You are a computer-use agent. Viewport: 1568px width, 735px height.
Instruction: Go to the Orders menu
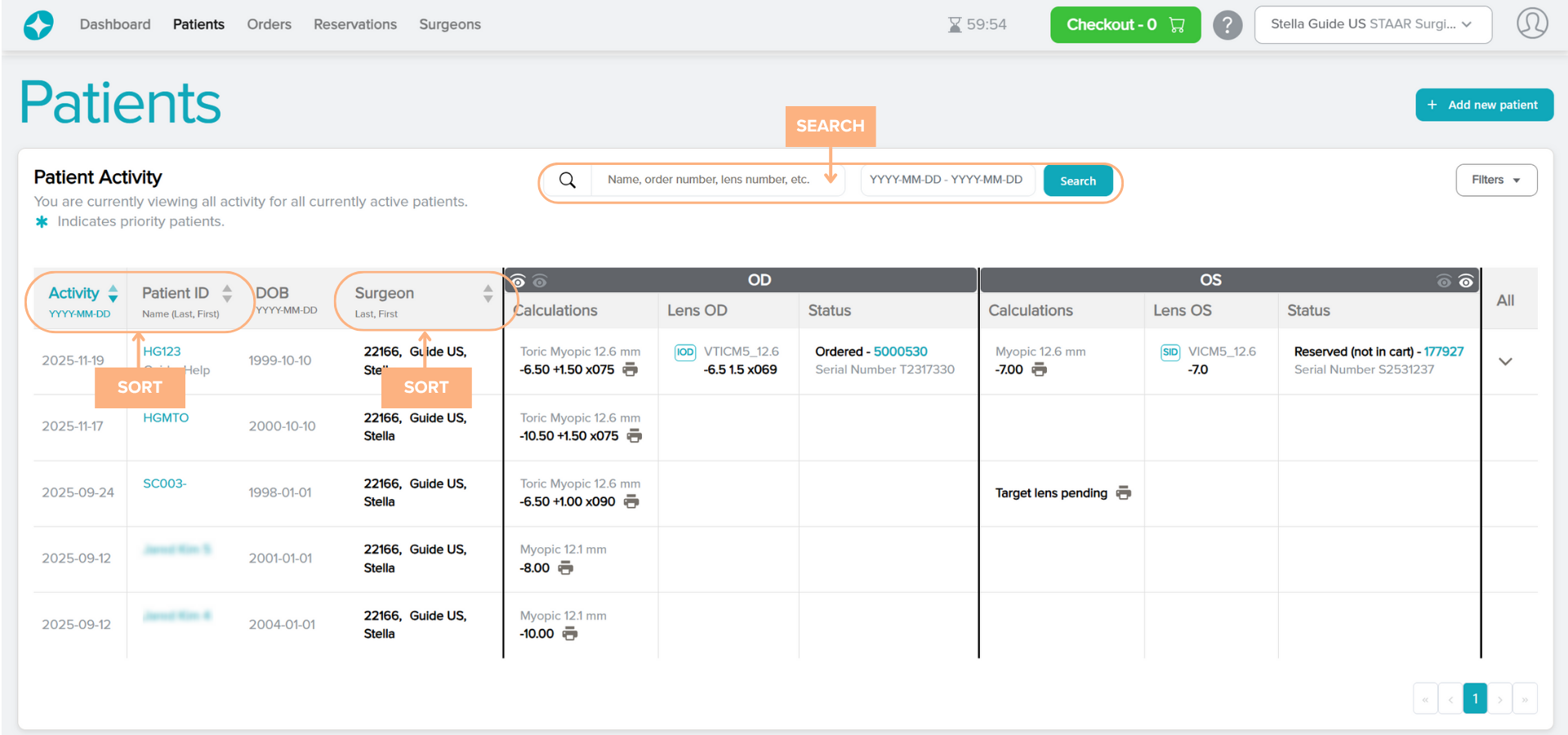(269, 24)
